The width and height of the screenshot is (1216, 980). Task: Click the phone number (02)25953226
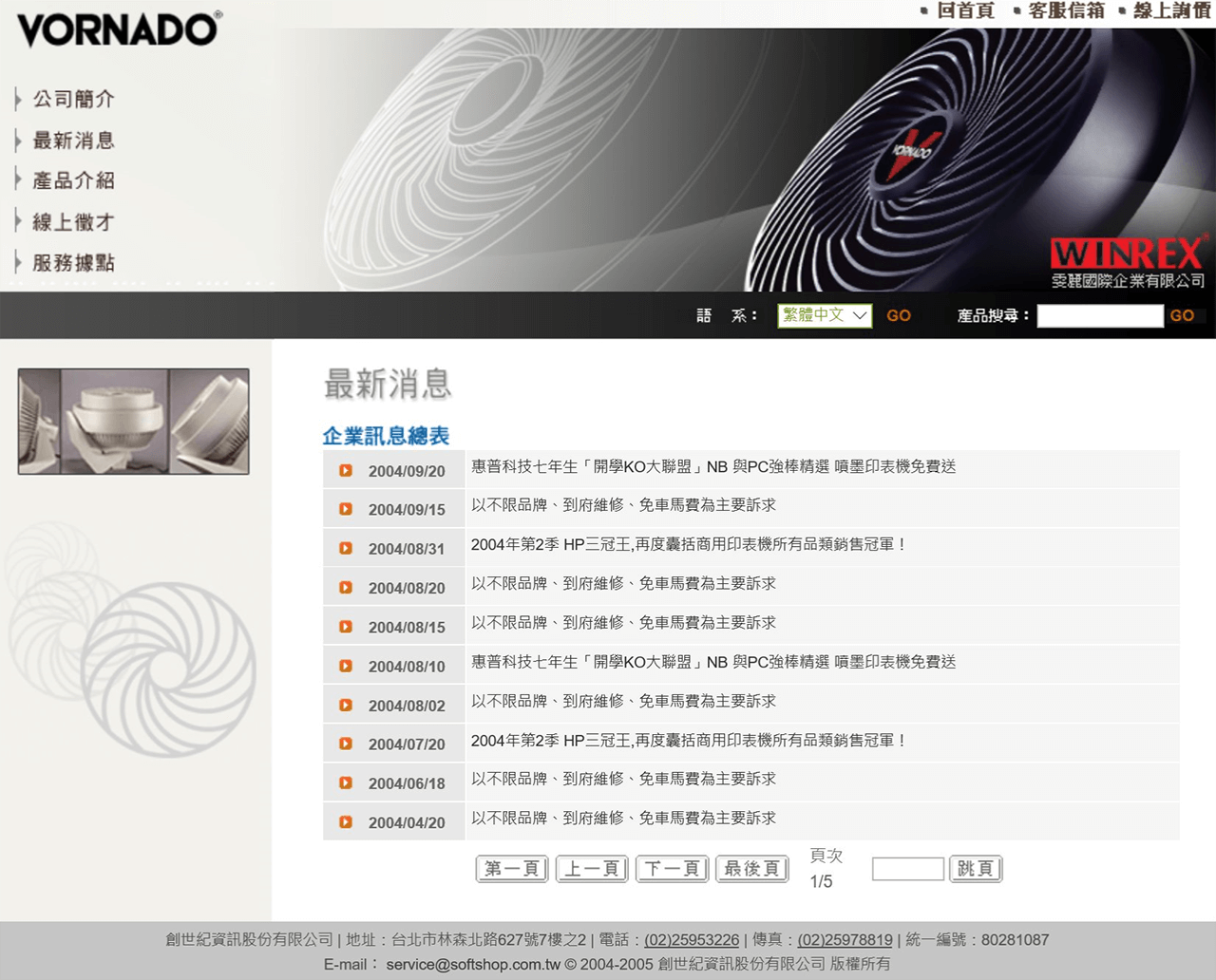(x=692, y=939)
